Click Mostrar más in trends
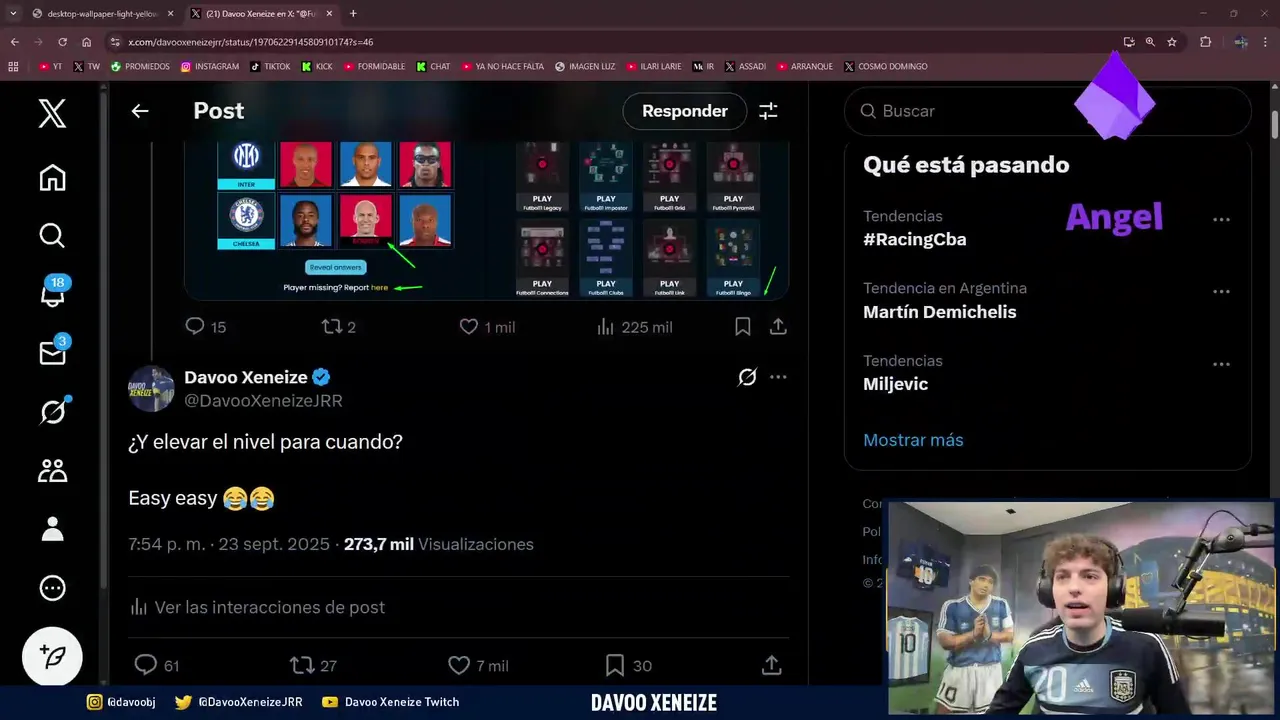The width and height of the screenshot is (1280, 720). click(913, 440)
